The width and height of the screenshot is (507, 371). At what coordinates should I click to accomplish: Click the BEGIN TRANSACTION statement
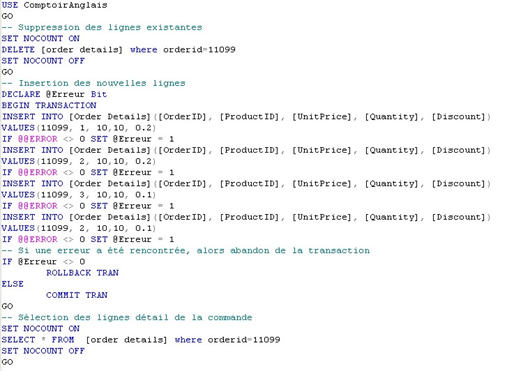pyautogui.click(x=49, y=105)
